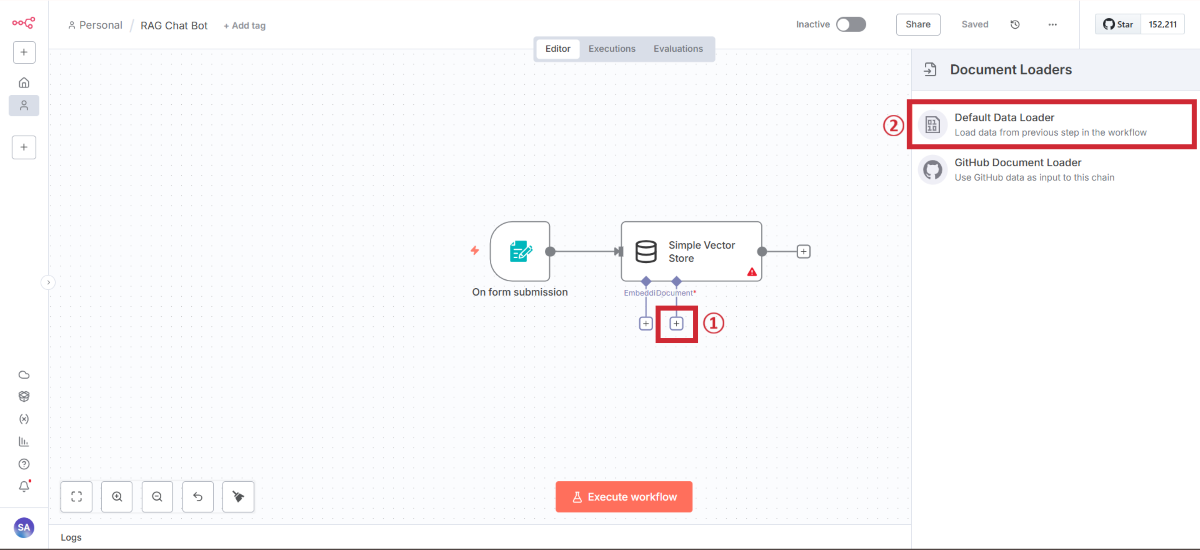Open notifications bell in the sidebar
The height and width of the screenshot is (550, 1200).
tap(24, 486)
